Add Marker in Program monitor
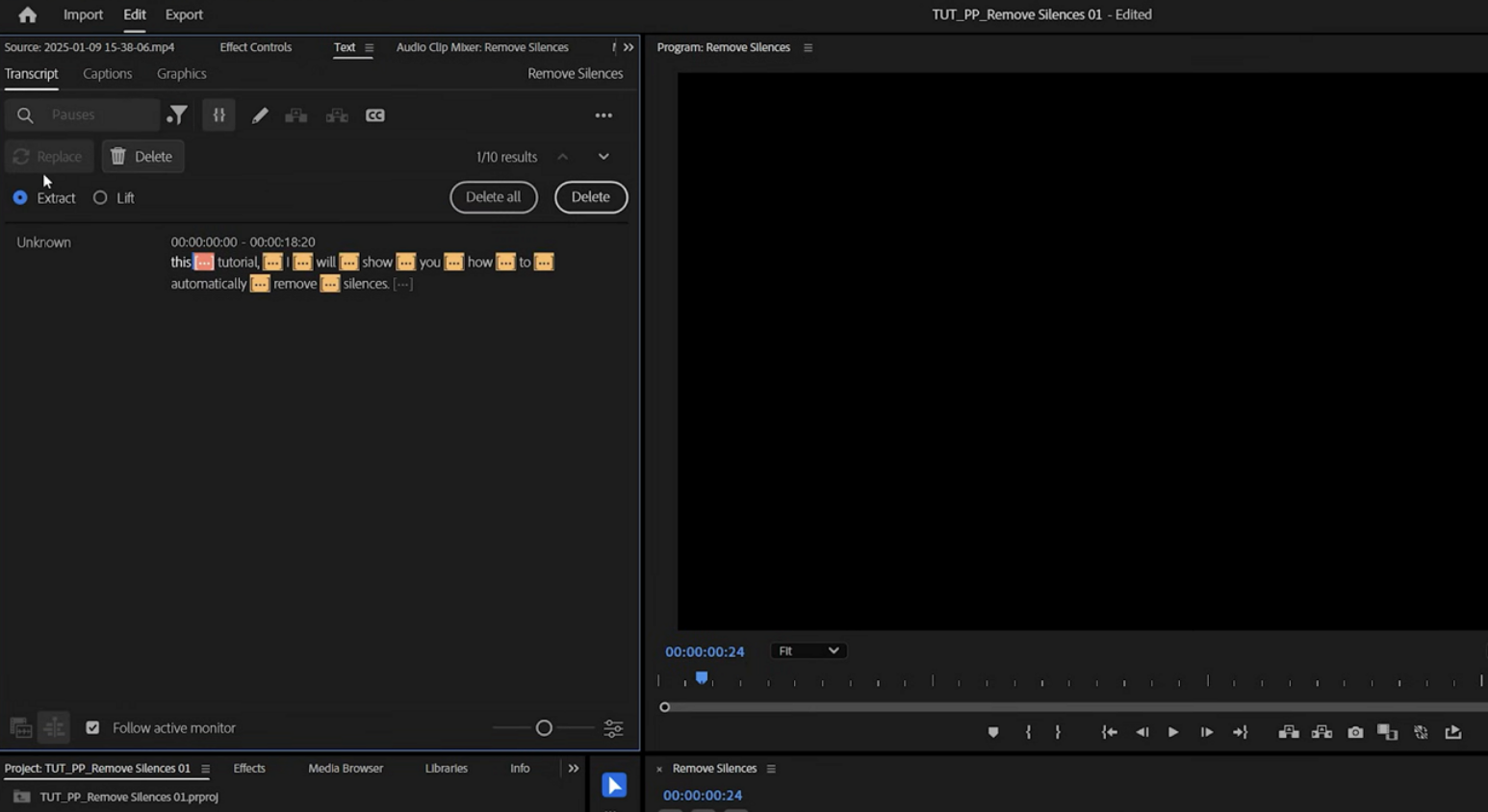This screenshot has height=812, width=1488. click(993, 732)
